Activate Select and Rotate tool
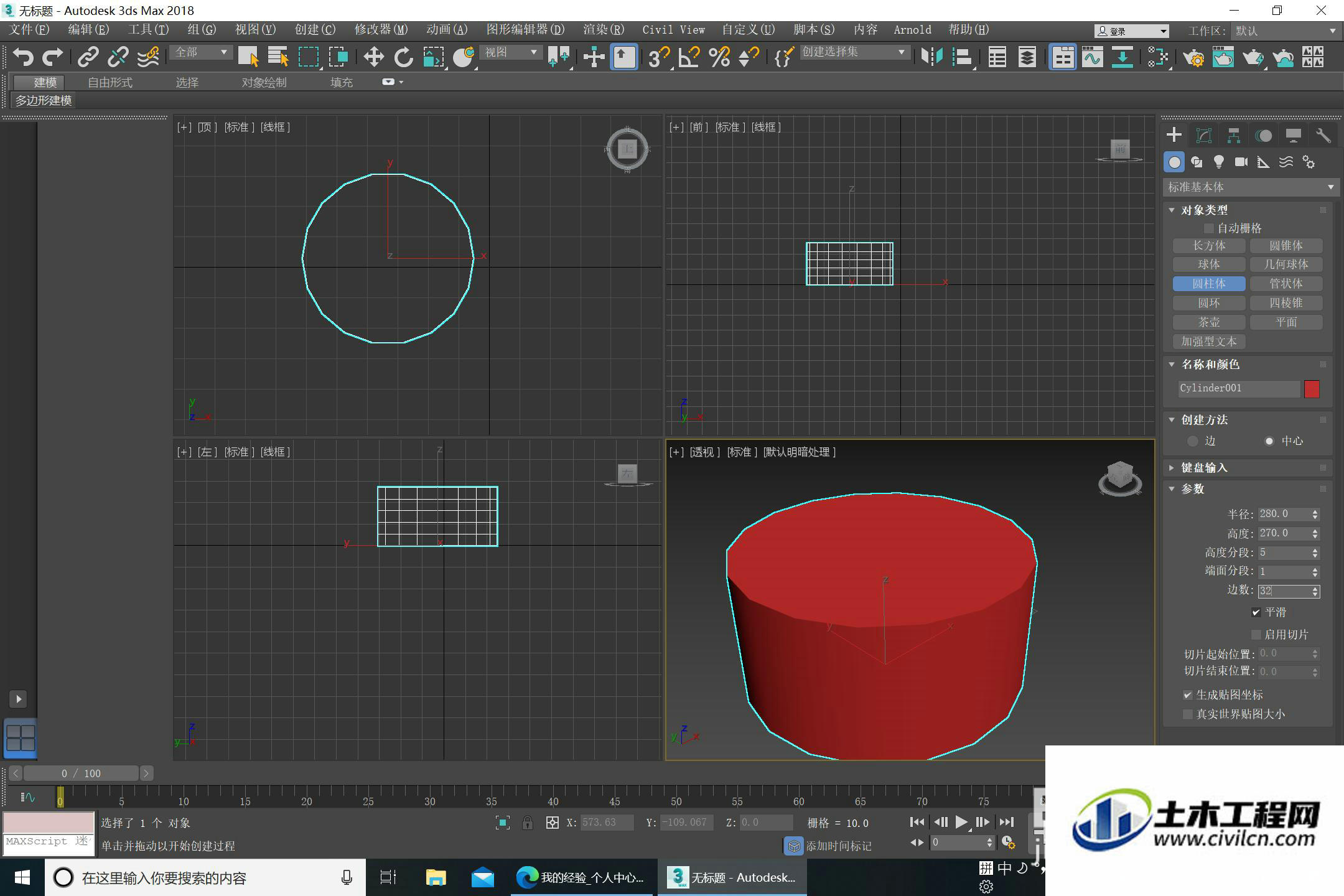 pyautogui.click(x=403, y=57)
